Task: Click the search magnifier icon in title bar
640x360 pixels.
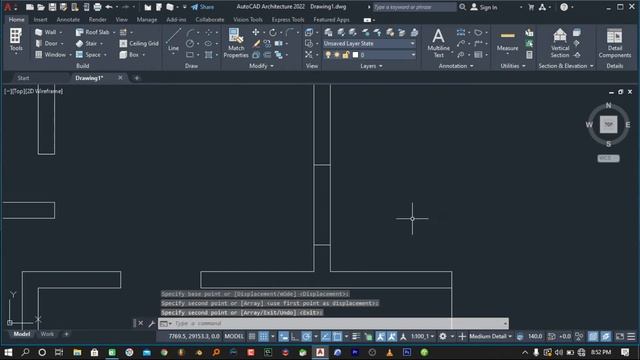Action: pyautogui.click(x=462, y=7)
